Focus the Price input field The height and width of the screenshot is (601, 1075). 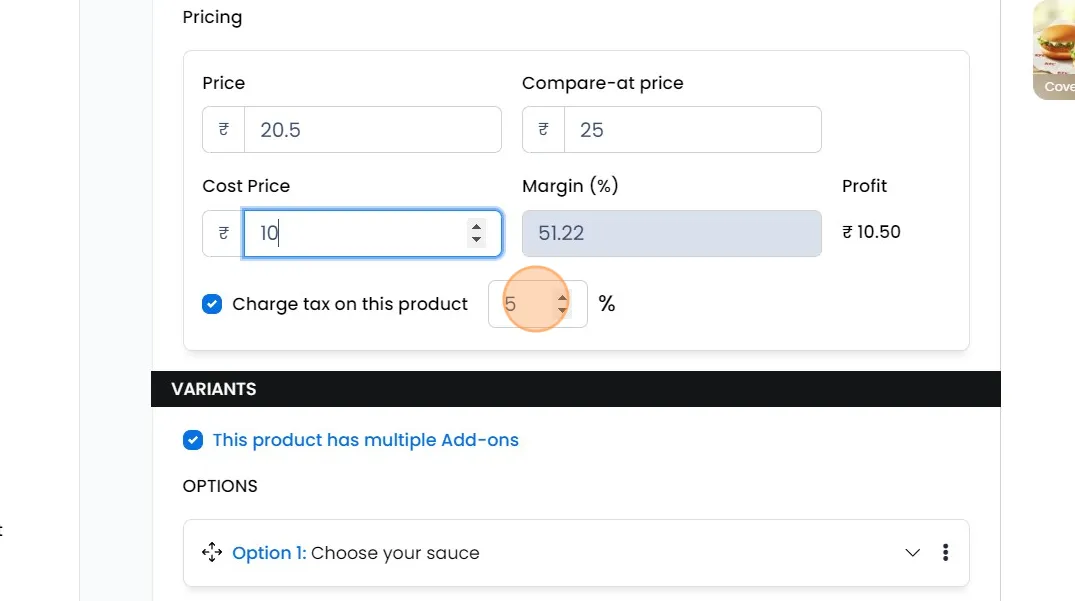pyautogui.click(x=372, y=130)
